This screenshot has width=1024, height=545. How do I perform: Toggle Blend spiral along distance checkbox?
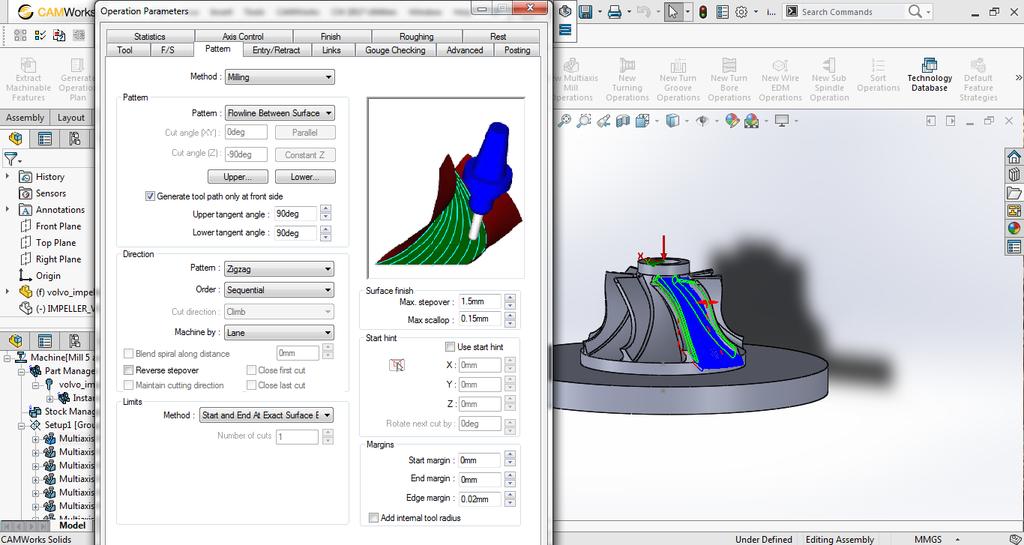click(129, 353)
